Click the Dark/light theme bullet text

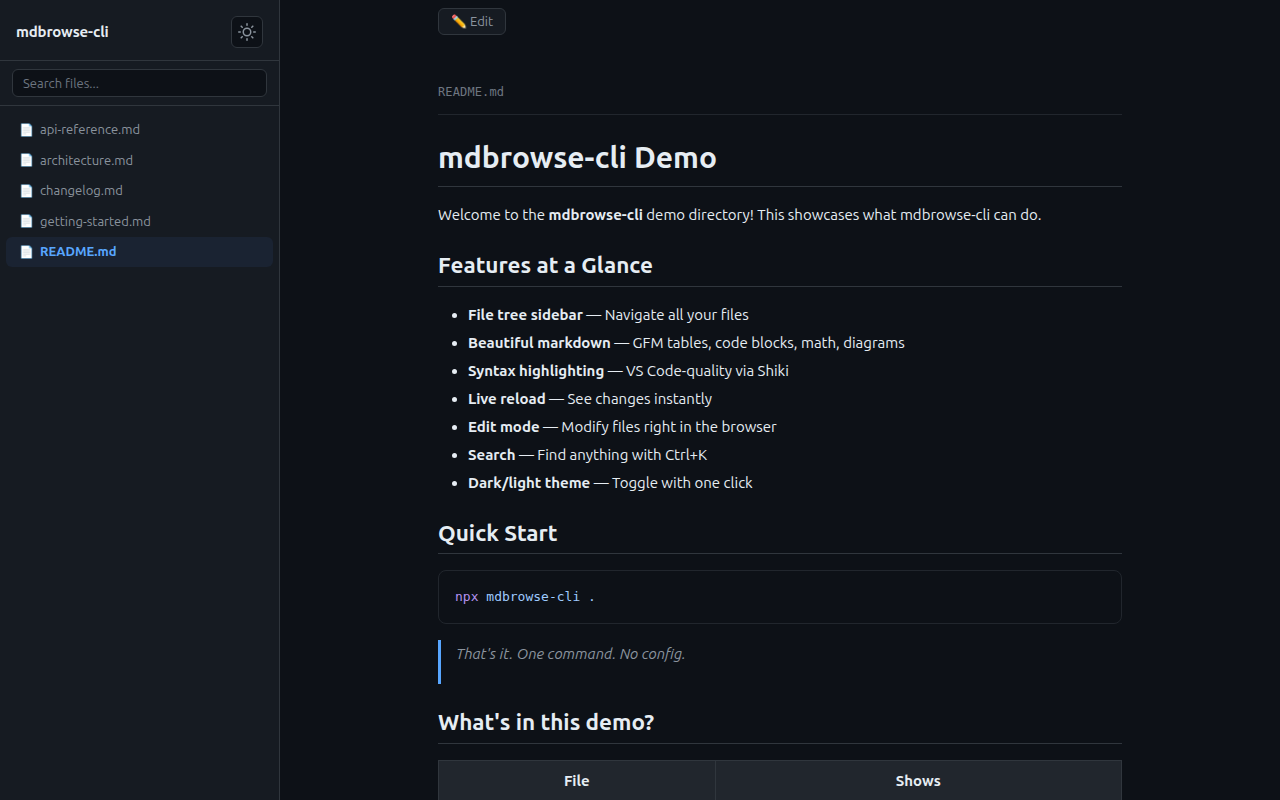tap(610, 483)
